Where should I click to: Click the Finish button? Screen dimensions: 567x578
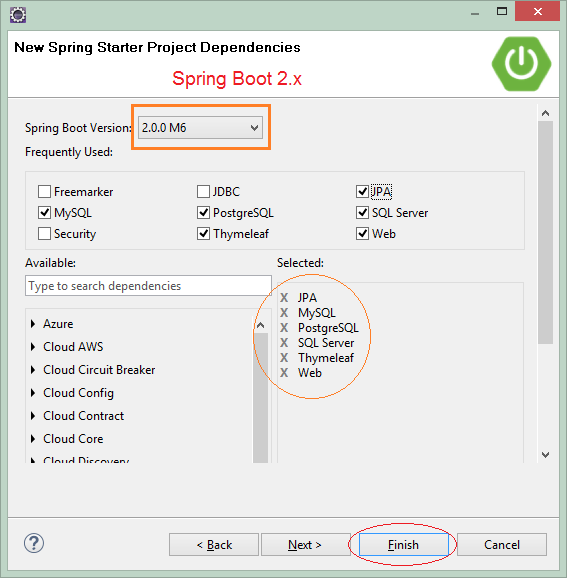coord(404,544)
